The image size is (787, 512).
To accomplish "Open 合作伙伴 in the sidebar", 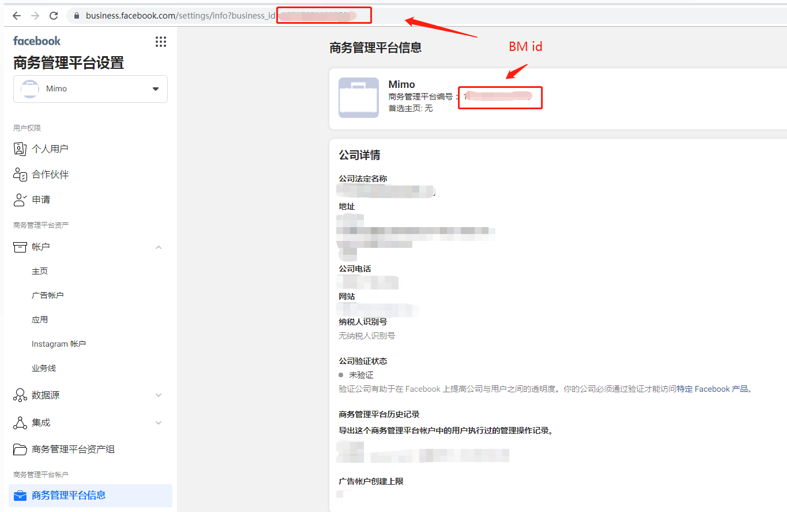I will tap(50, 174).
